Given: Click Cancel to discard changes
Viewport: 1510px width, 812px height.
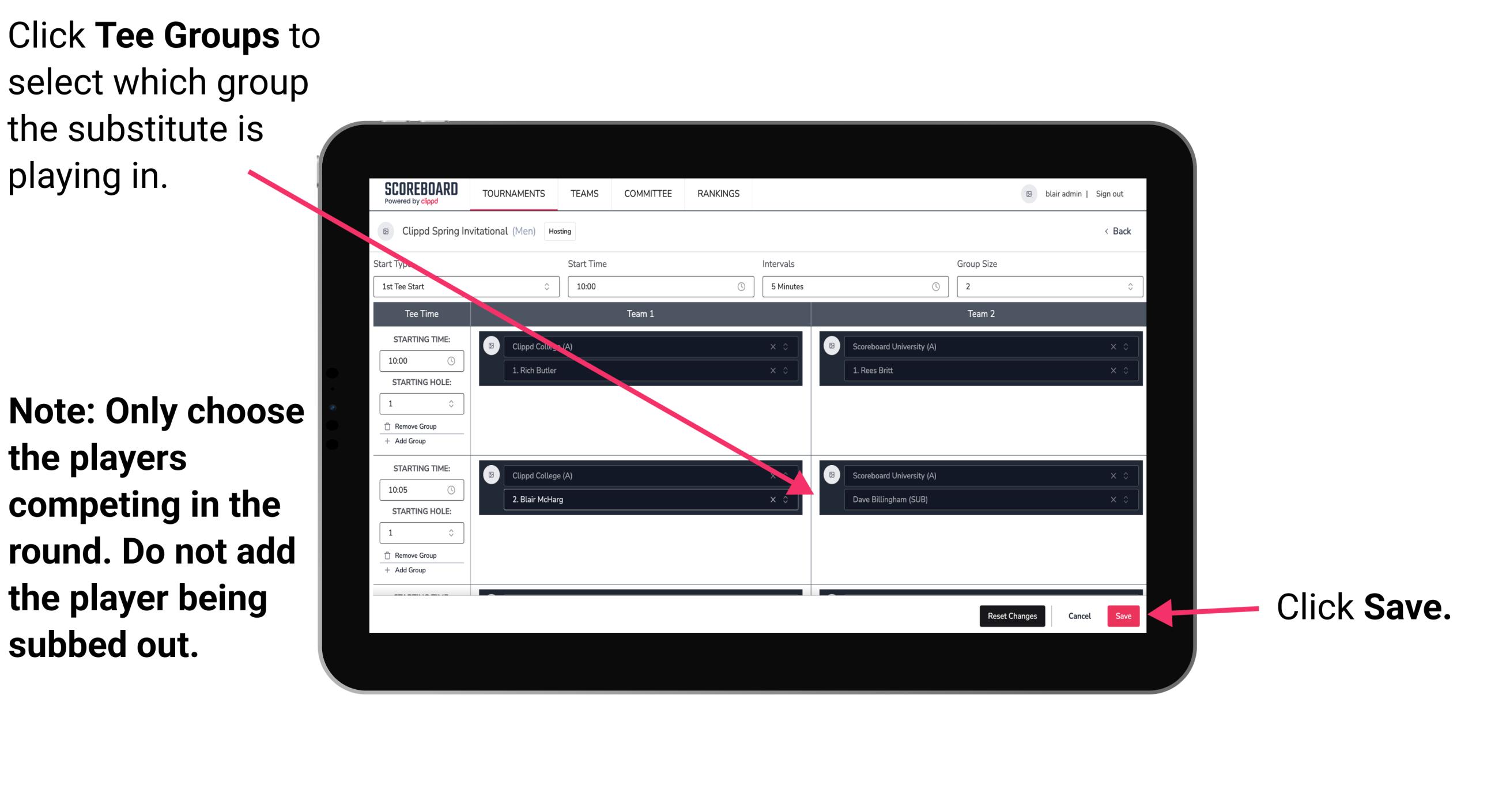Looking at the screenshot, I should (1080, 615).
